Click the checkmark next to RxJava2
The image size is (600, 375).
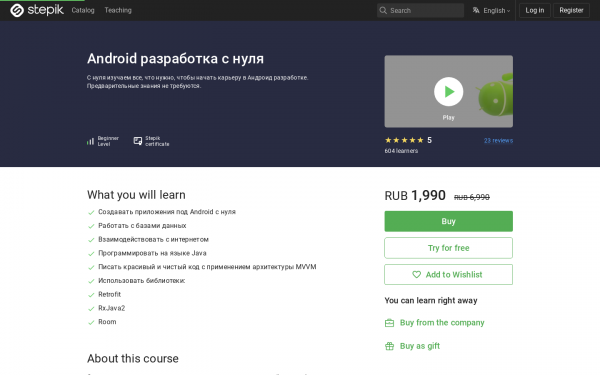(x=91, y=309)
